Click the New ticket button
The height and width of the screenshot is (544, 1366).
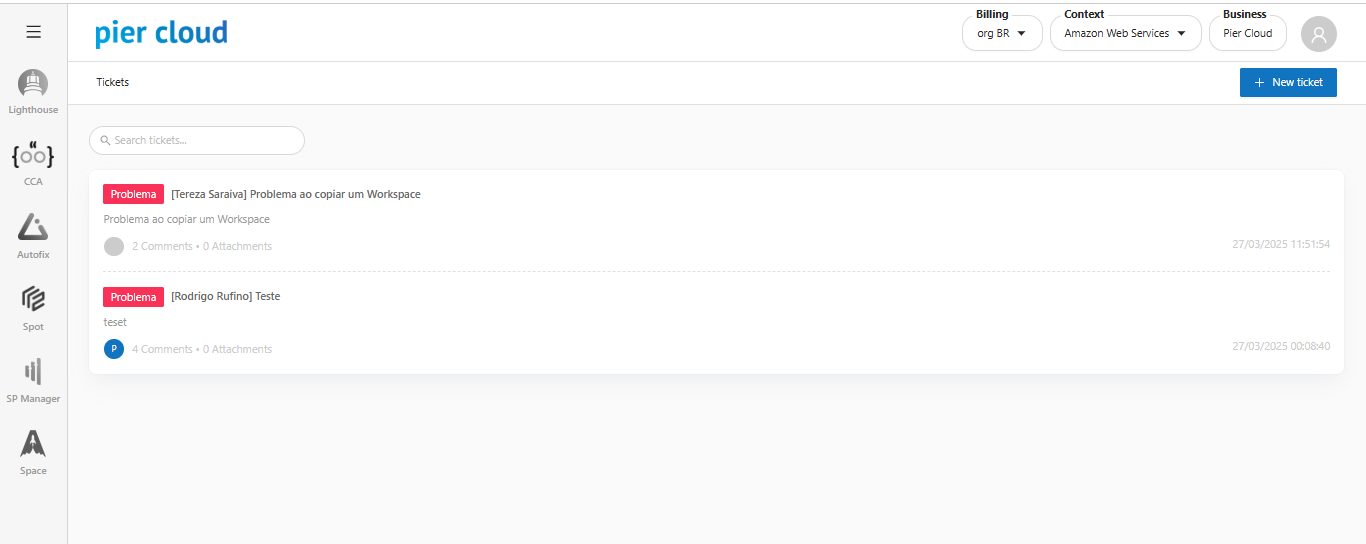pos(1288,82)
